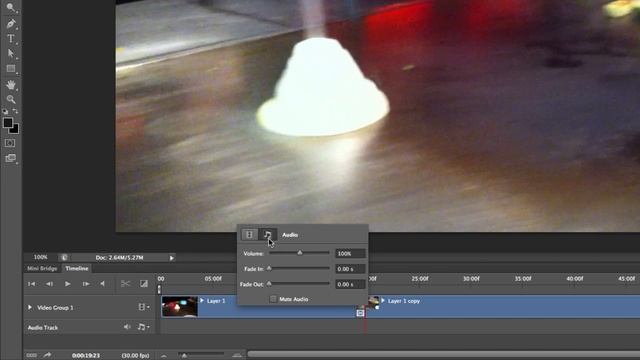Click the transition icon between clips
Viewport: 640px width, 360px height.
[360, 313]
